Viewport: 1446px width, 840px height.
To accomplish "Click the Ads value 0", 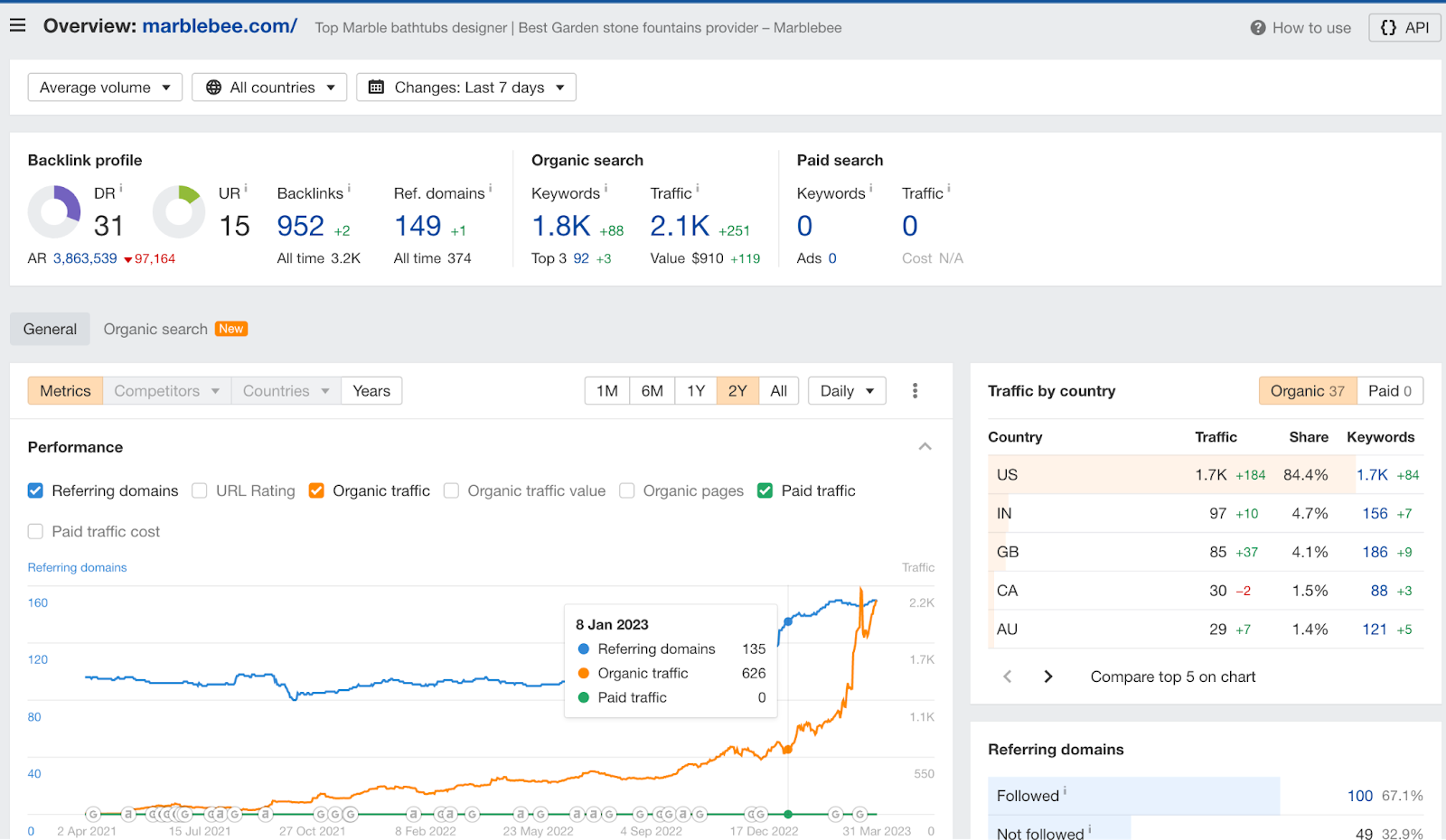I will click(832, 258).
